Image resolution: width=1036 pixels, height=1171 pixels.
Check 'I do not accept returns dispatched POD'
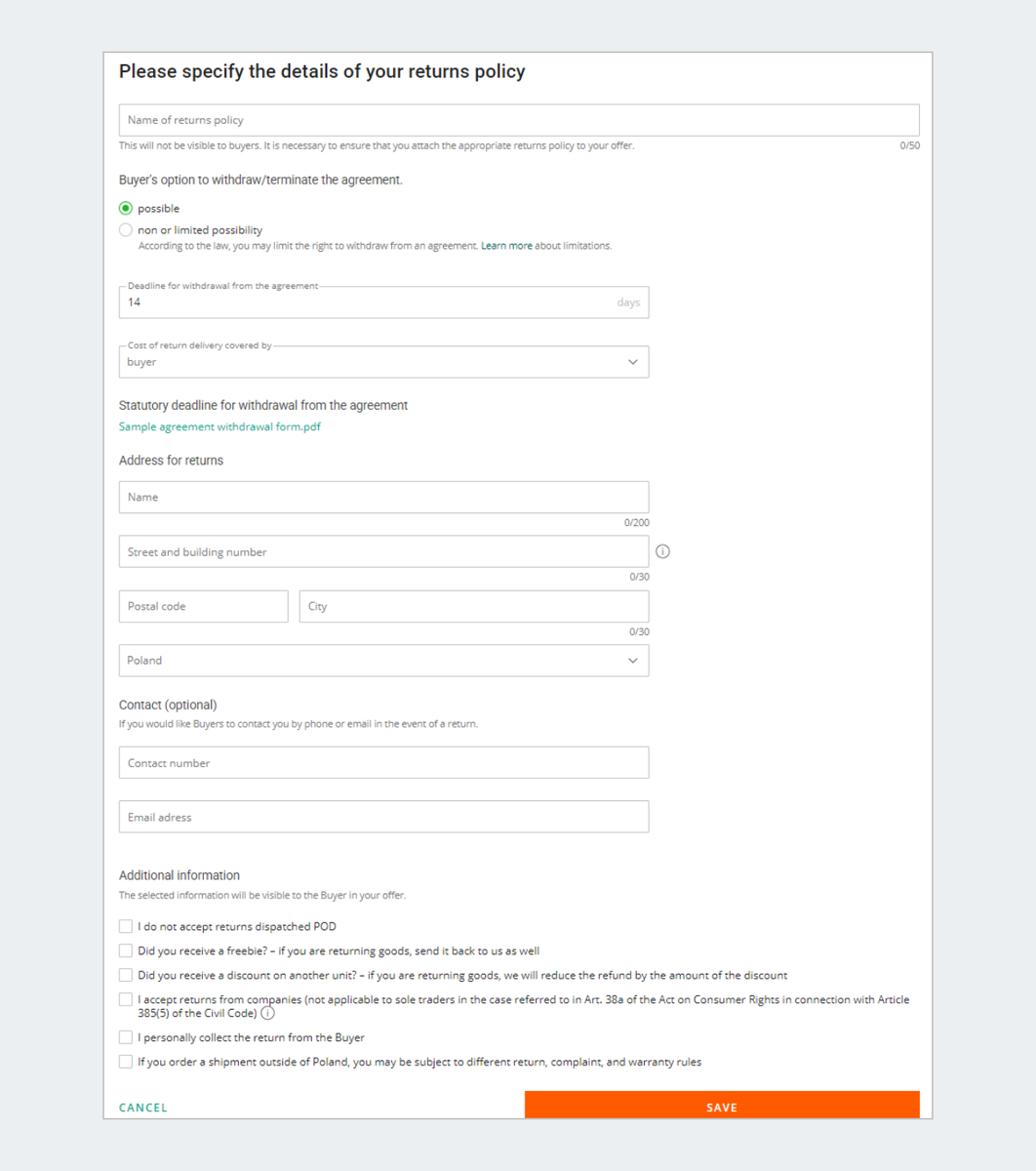[x=126, y=926]
